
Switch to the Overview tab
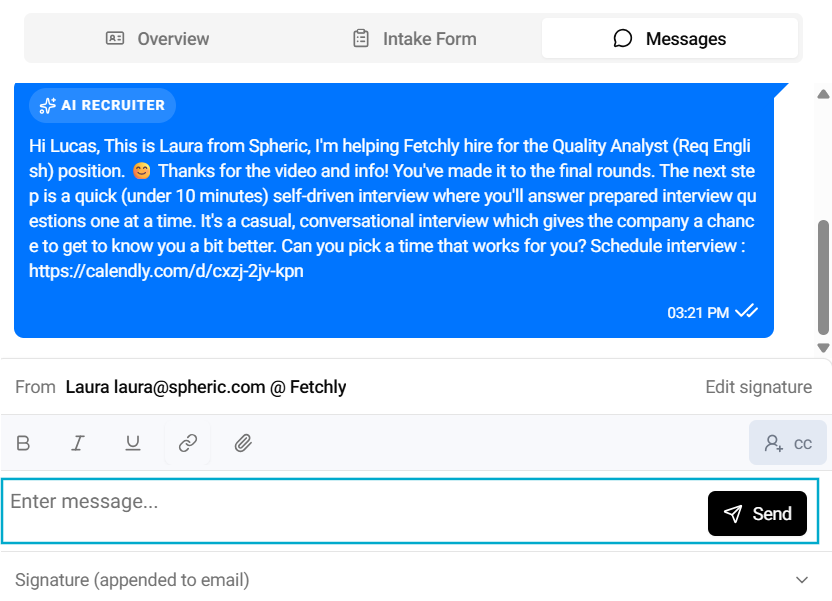point(157,39)
